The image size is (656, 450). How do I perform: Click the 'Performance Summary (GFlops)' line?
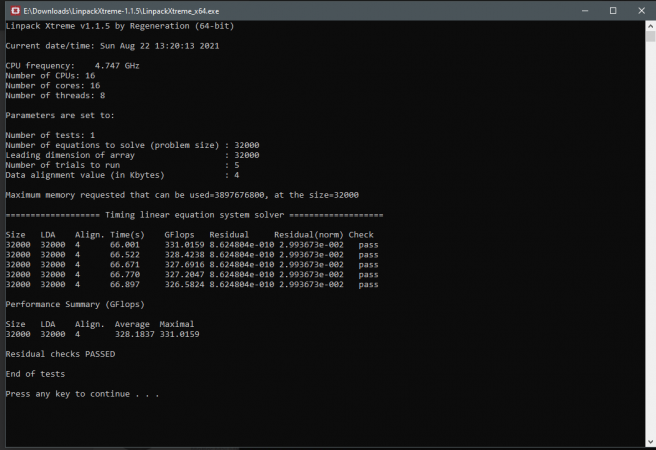[x=75, y=304]
